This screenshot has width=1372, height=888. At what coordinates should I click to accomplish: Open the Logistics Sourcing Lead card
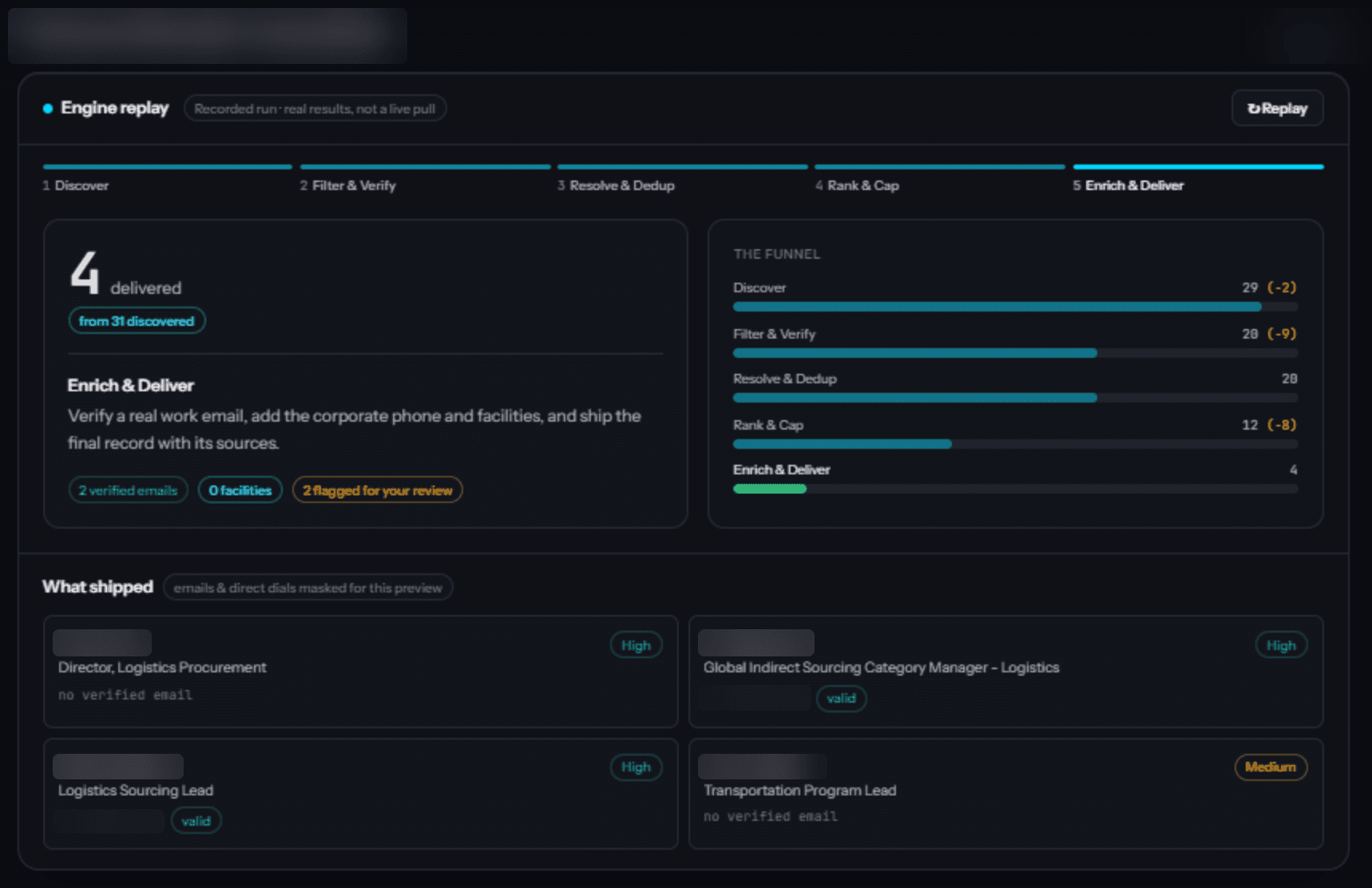pyautogui.click(x=361, y=794)
